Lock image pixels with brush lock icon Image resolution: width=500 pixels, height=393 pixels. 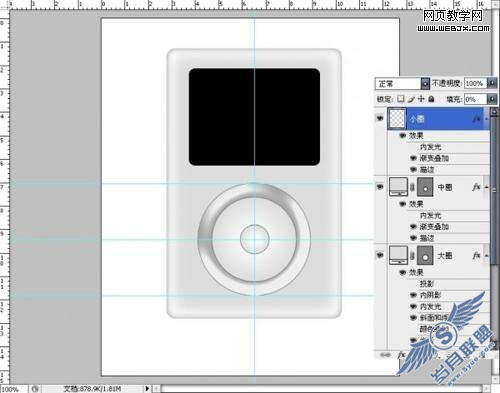point(411,99)
